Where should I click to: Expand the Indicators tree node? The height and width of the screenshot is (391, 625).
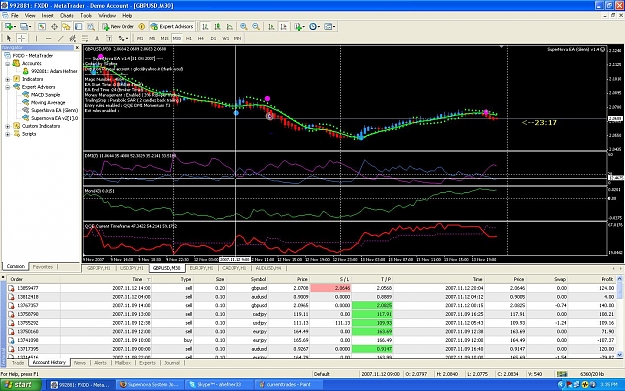coord(8,79)
